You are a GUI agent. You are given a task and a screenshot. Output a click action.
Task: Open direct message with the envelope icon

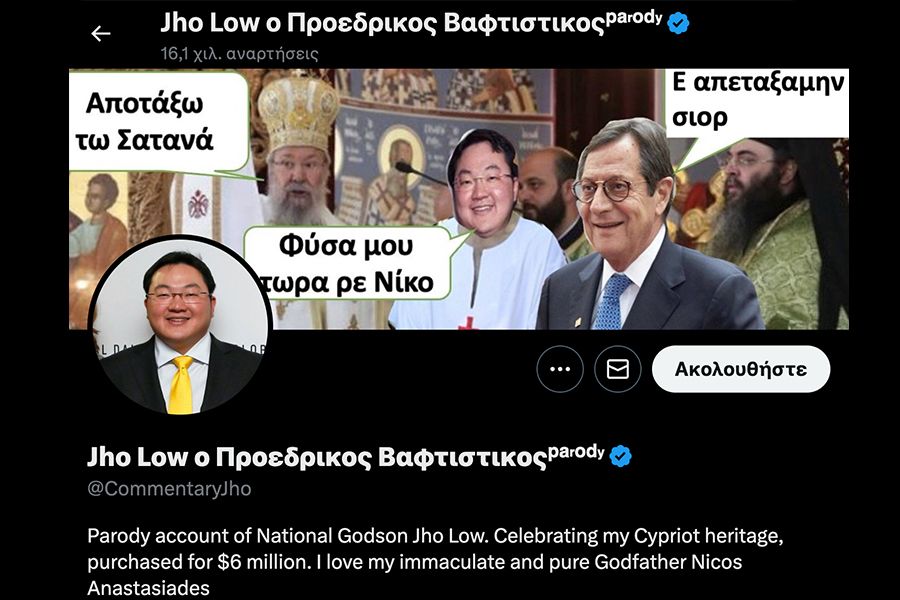[x=618, y=369]
